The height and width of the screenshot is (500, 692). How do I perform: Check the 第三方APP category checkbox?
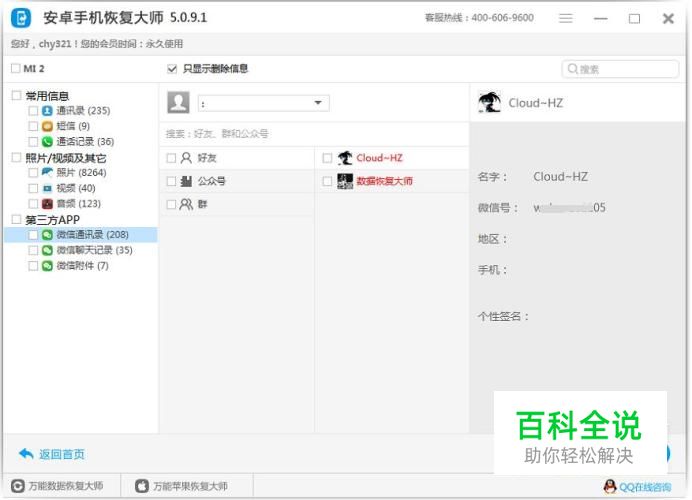click(17, 219)
